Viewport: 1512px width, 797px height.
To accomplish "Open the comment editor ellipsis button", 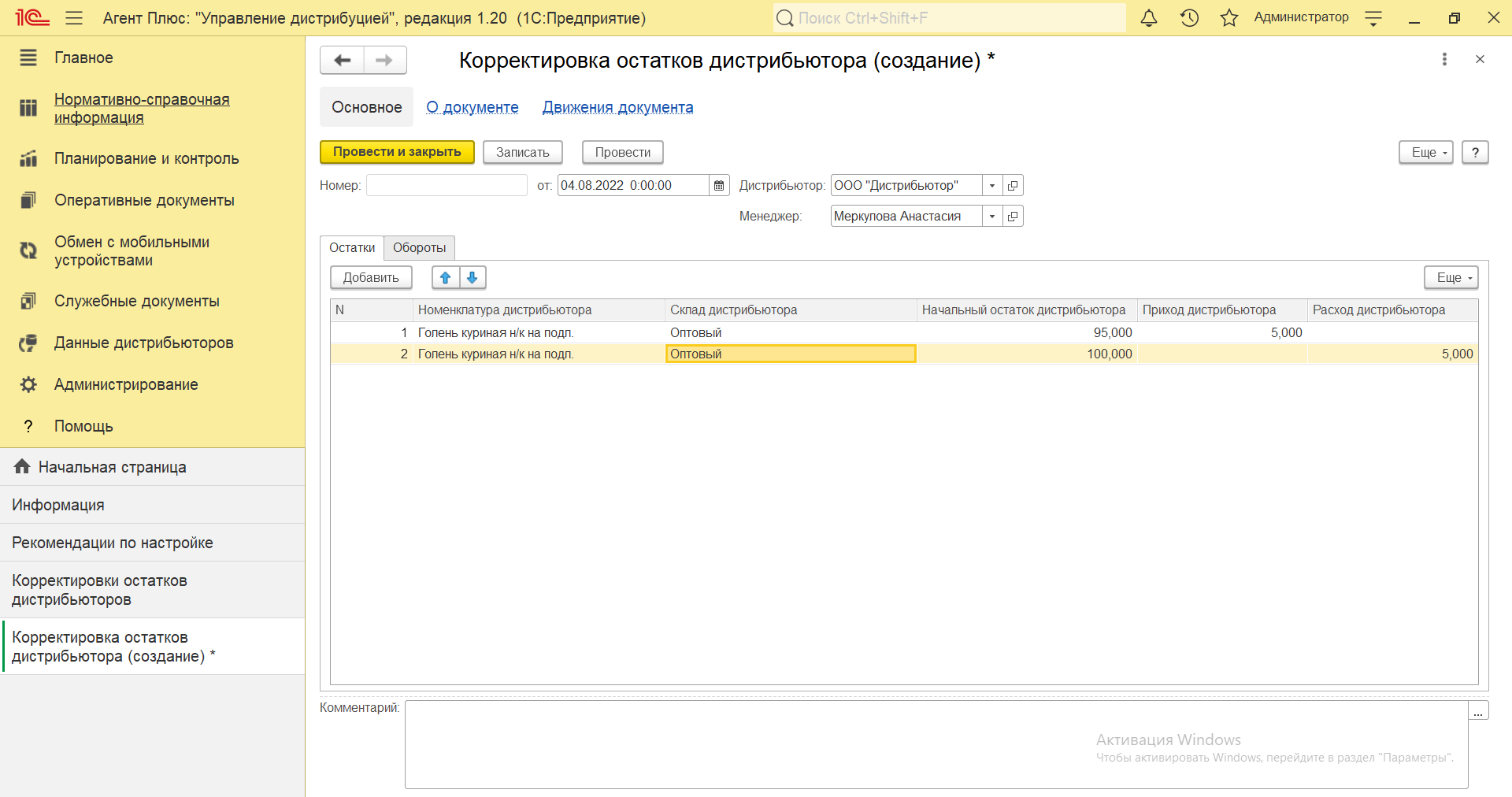I will pos(1478,710).
